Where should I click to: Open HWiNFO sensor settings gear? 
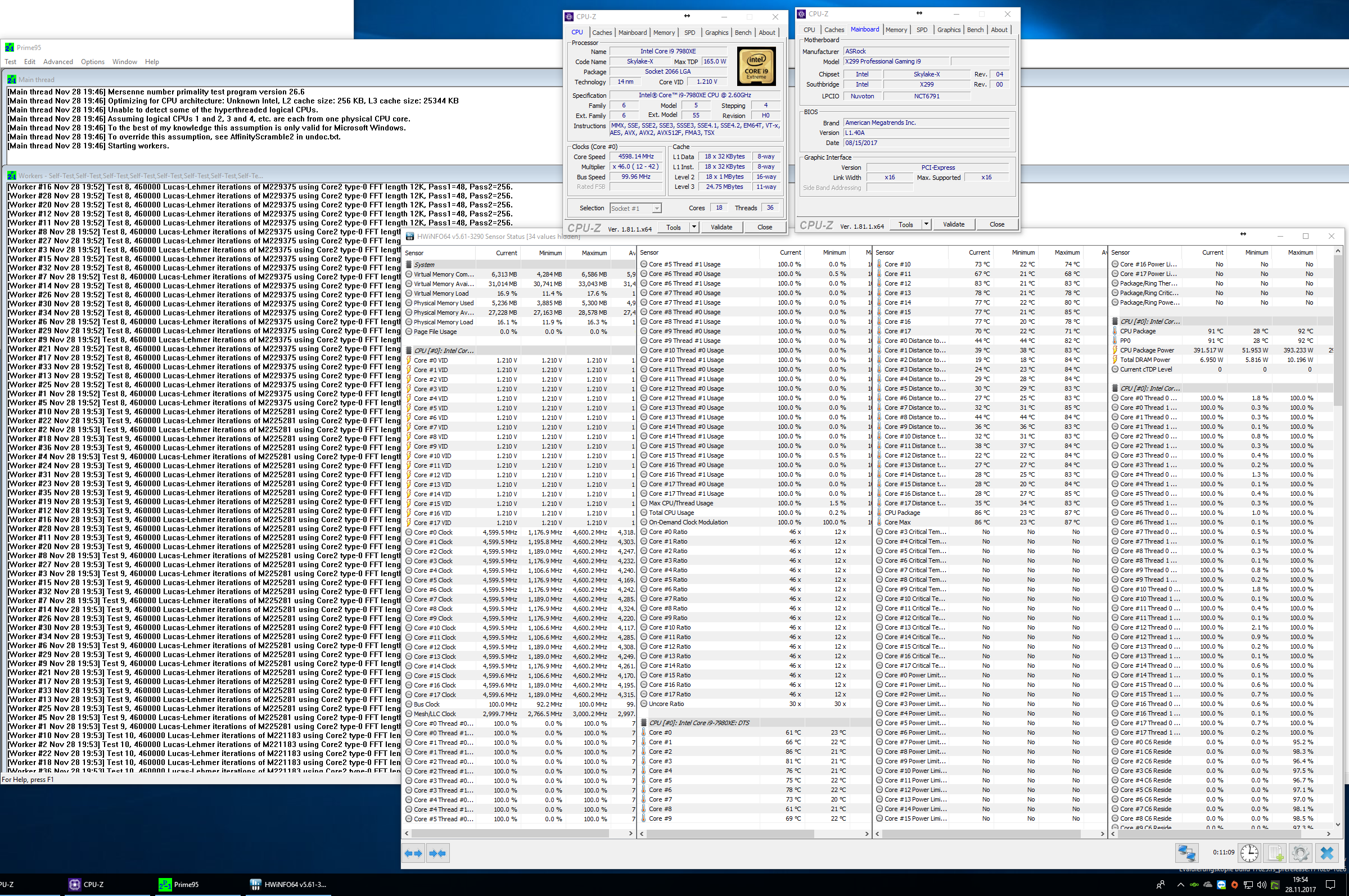pyautogui.click(x=1300, y=853)
